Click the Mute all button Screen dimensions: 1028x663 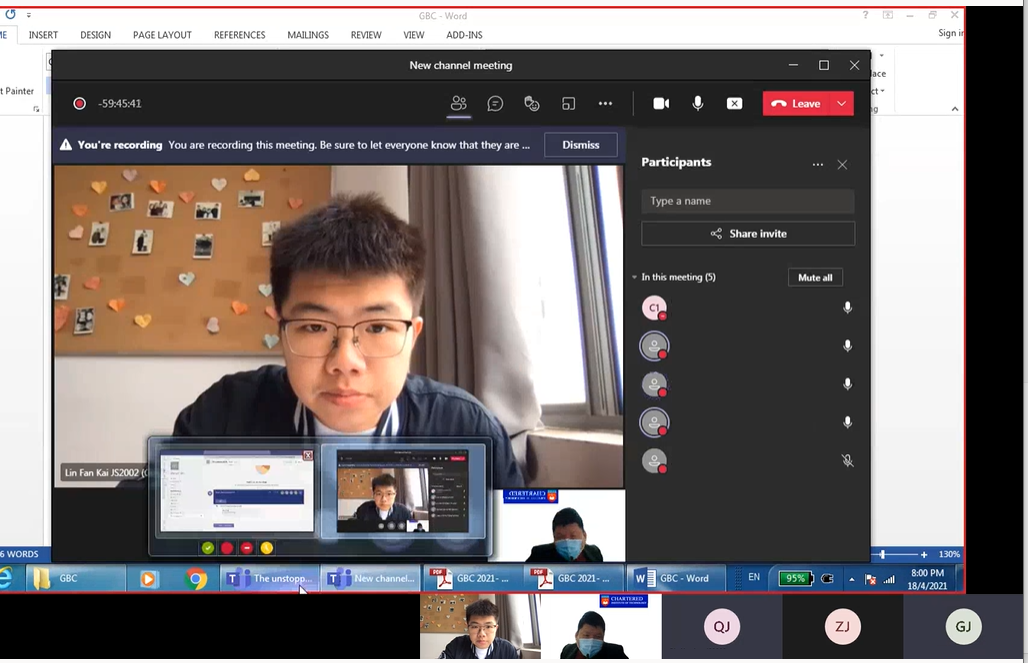pos(815,277)
